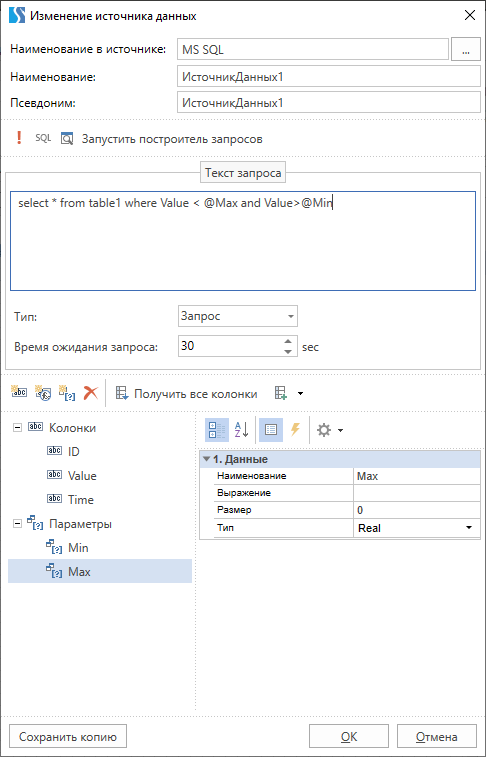
Task: Click Сохранить копию button
Action: coord(68,737)
